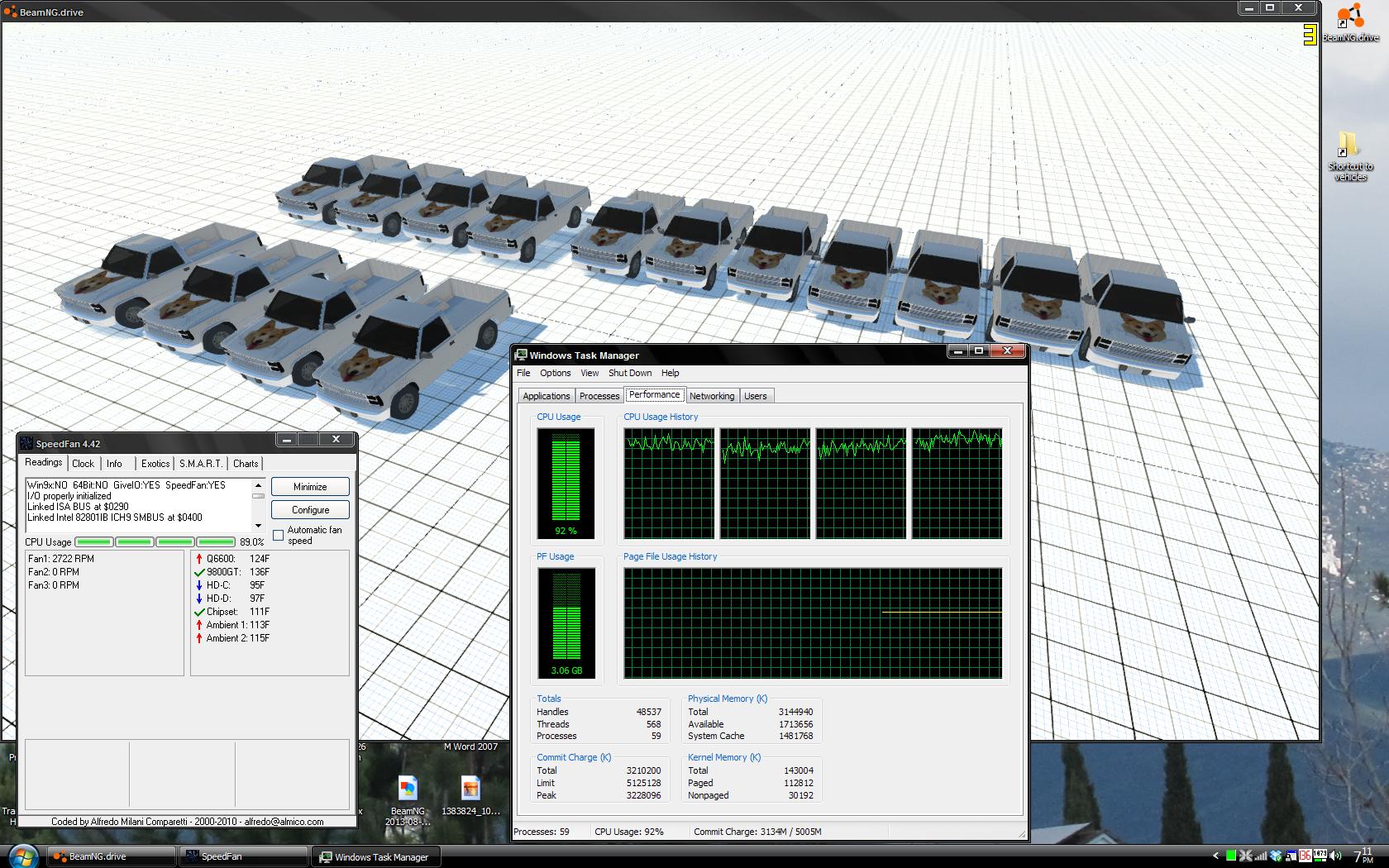Open the Exotics tab in SpeedFan
The image size is (1389, 868).
pyautogui.click(x=155, y=464)
